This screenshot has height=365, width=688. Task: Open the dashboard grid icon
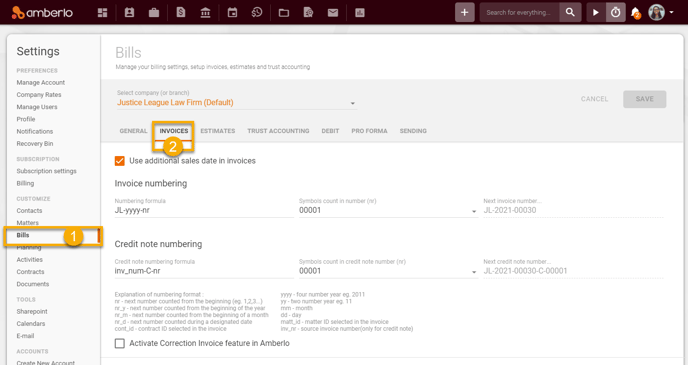[x=102, y=13]
